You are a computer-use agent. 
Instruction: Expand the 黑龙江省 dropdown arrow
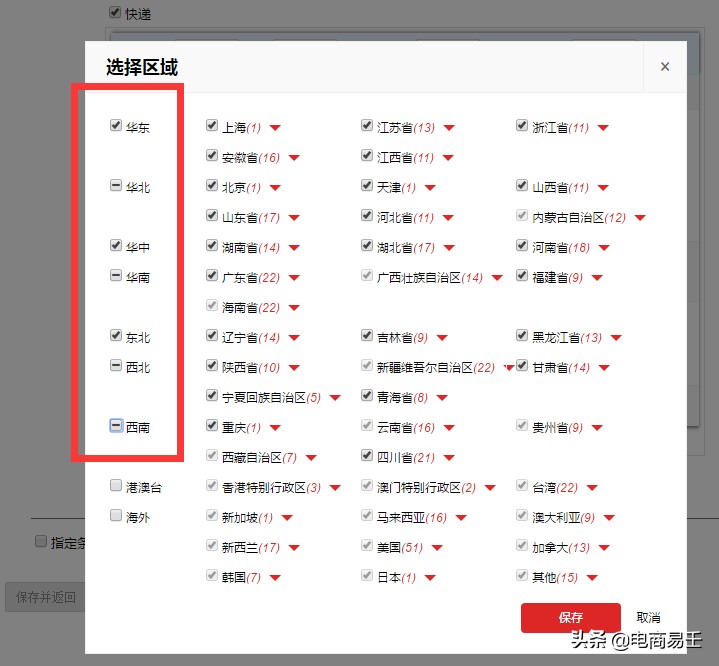point(616,338)
